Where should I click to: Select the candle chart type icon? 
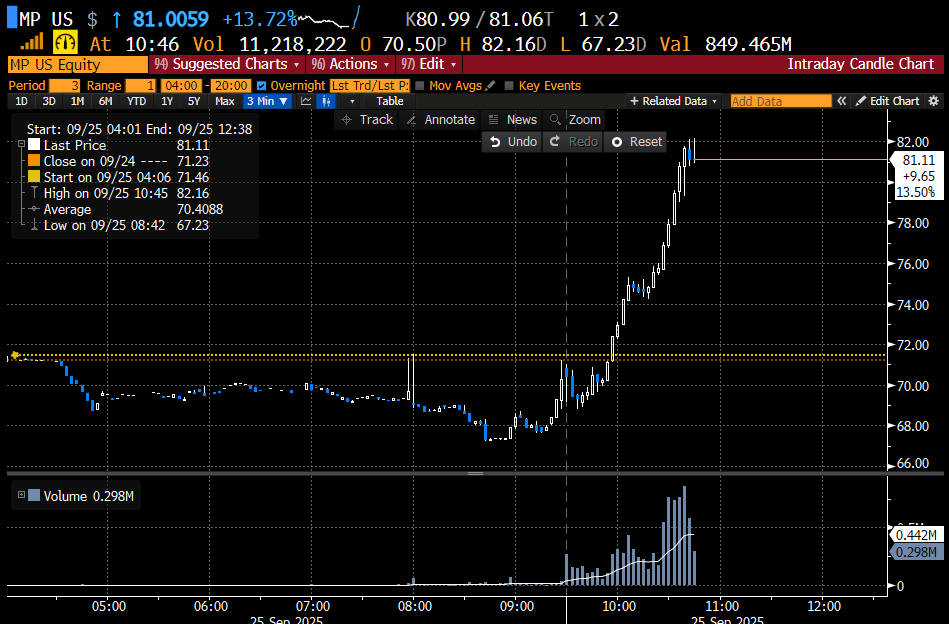pos(327,101)
